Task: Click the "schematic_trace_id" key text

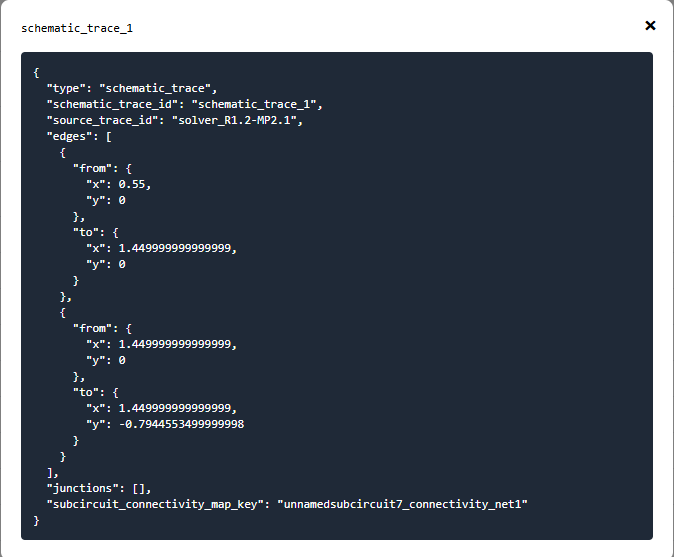Action: (112, 104)
